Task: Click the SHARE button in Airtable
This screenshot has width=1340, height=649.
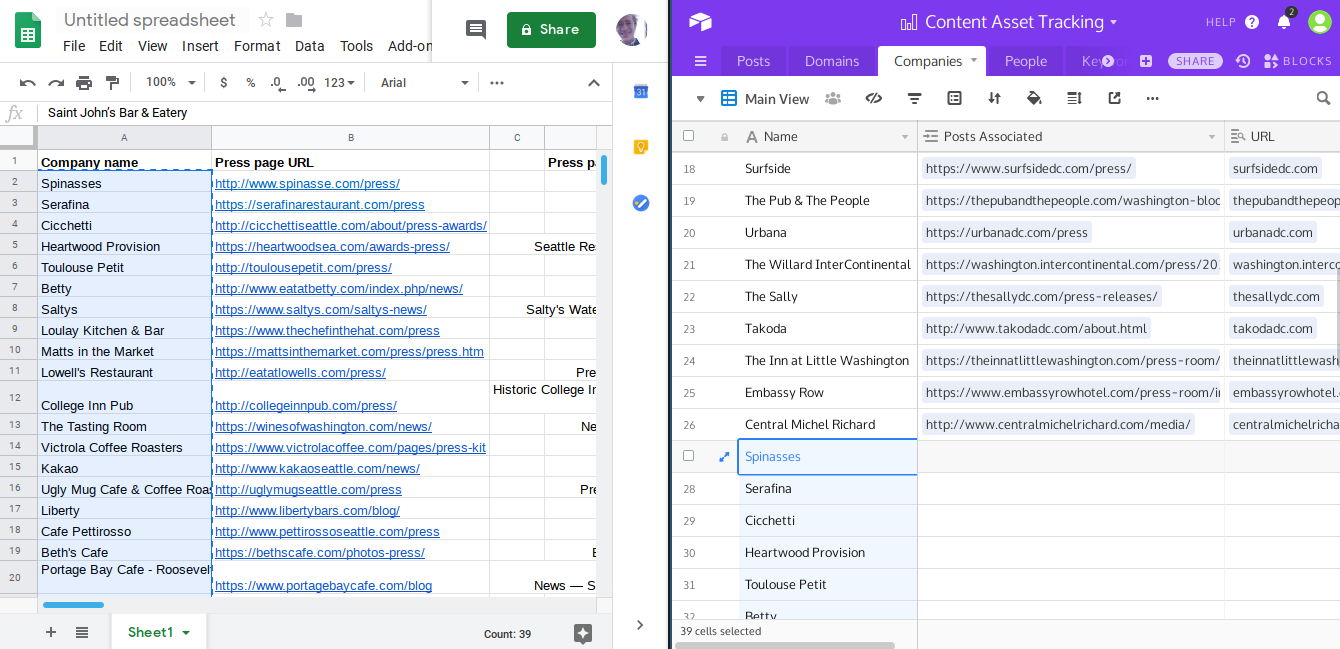Action: coord(1195,61)
